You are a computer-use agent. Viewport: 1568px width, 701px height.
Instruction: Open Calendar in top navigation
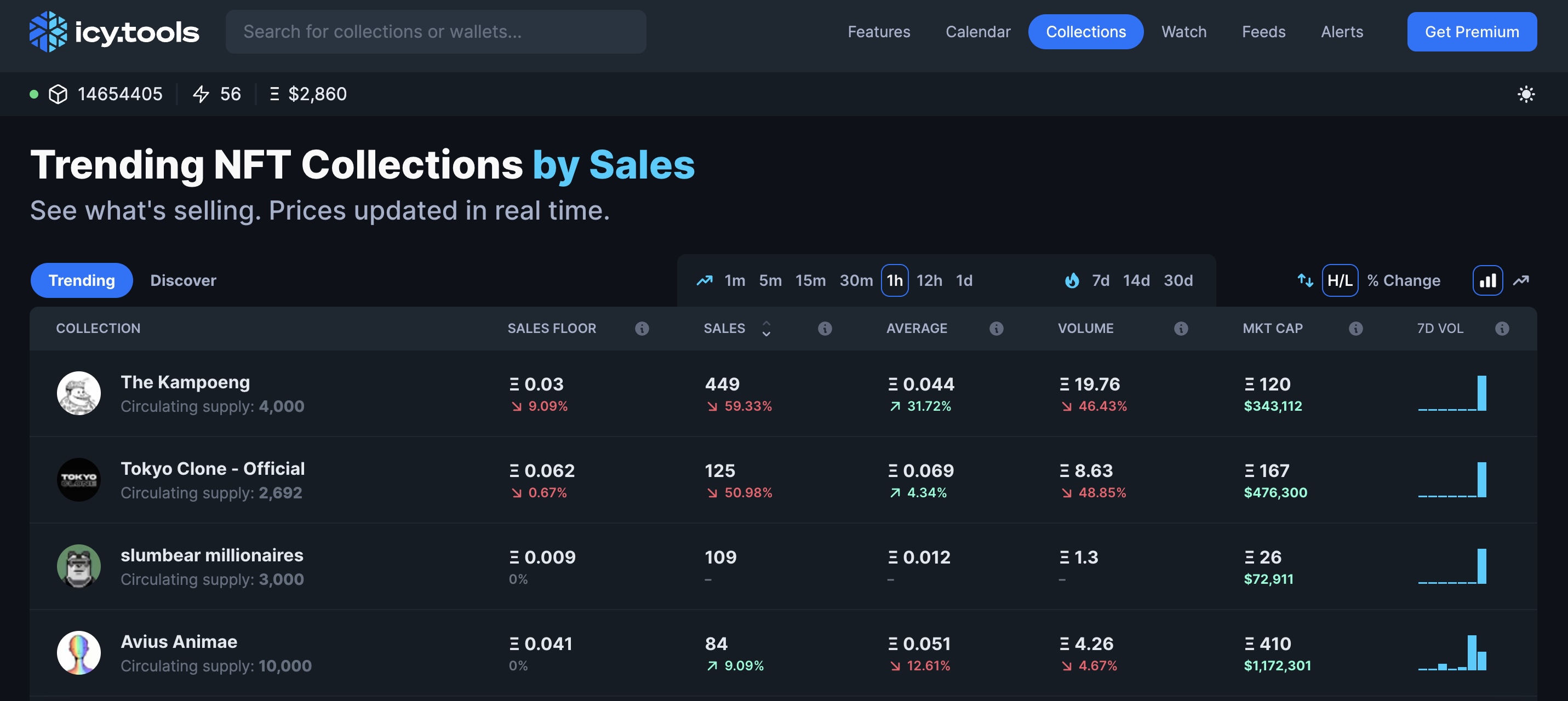pos(977,32)
